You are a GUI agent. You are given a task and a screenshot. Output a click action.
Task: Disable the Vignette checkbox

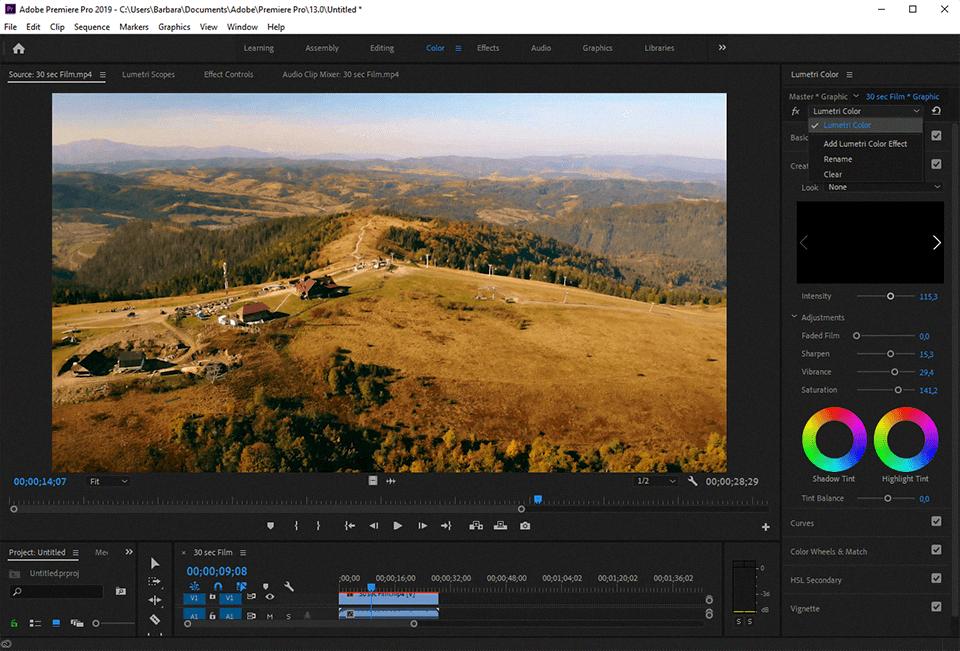point(936,606)
